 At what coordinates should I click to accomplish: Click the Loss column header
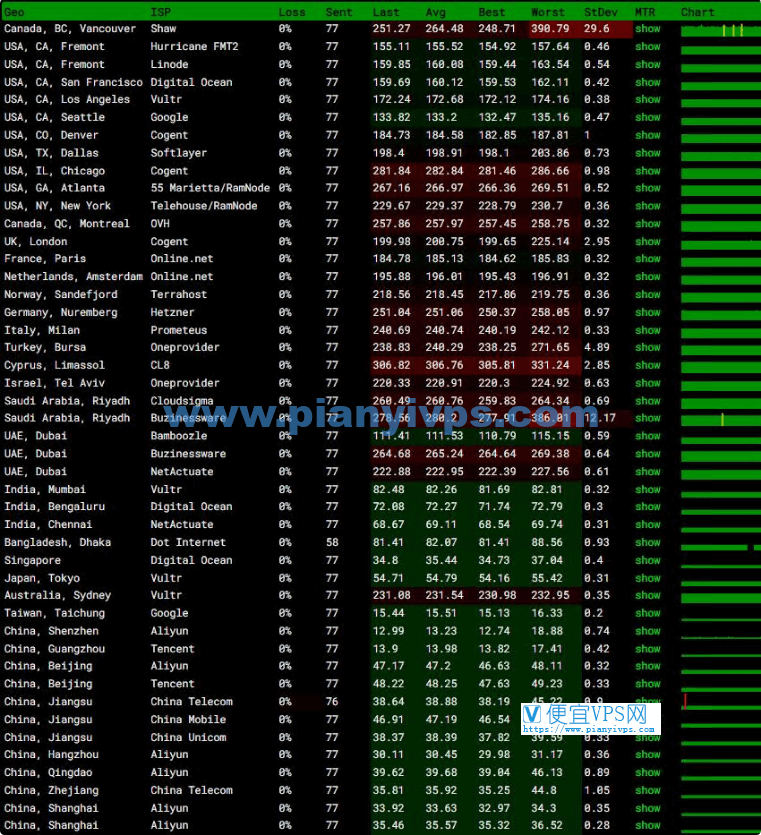292,12
